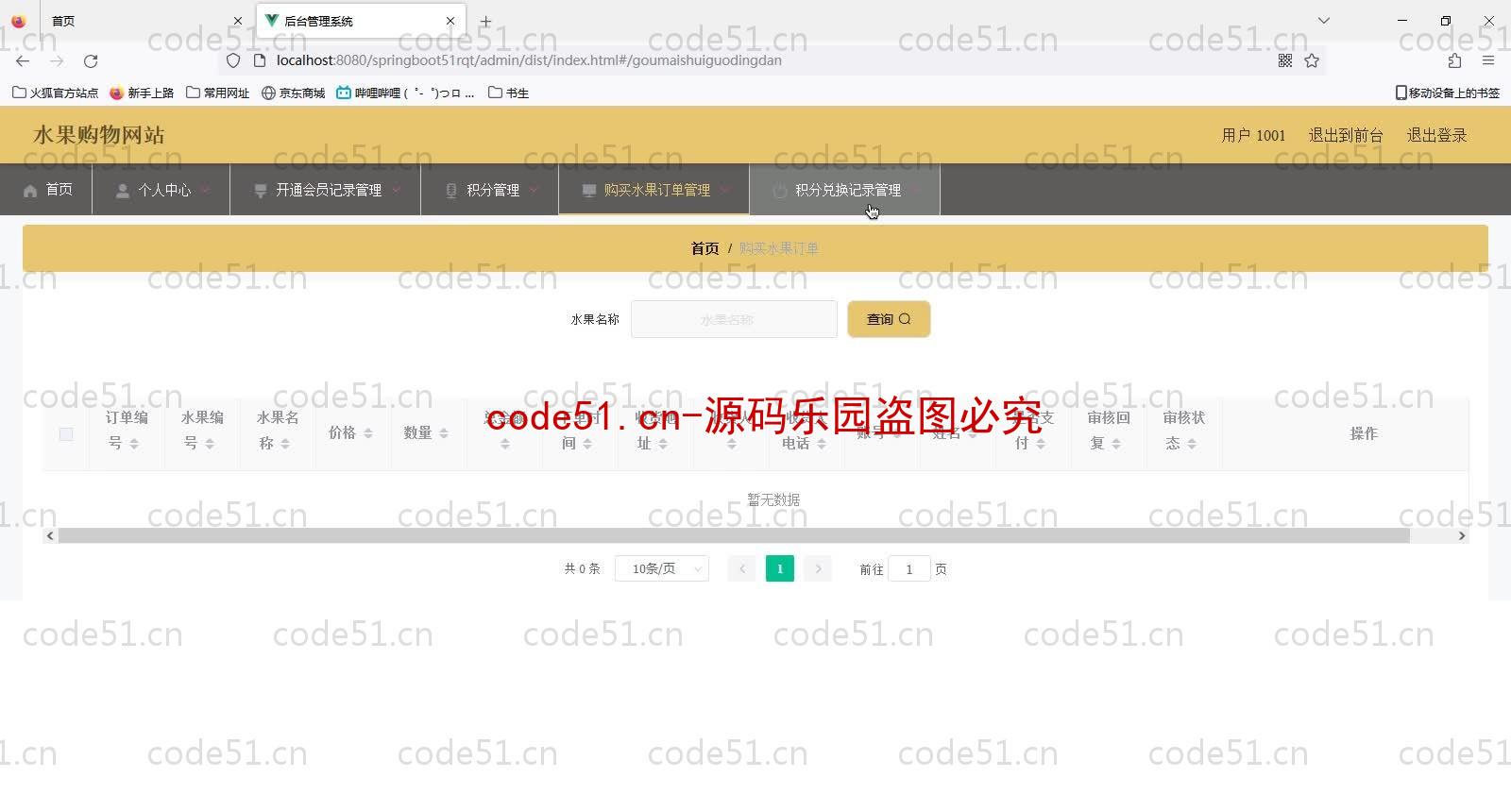Toggle the select-all checkbox in table header
Screen dimensions: 1511x812
point(66,433)
